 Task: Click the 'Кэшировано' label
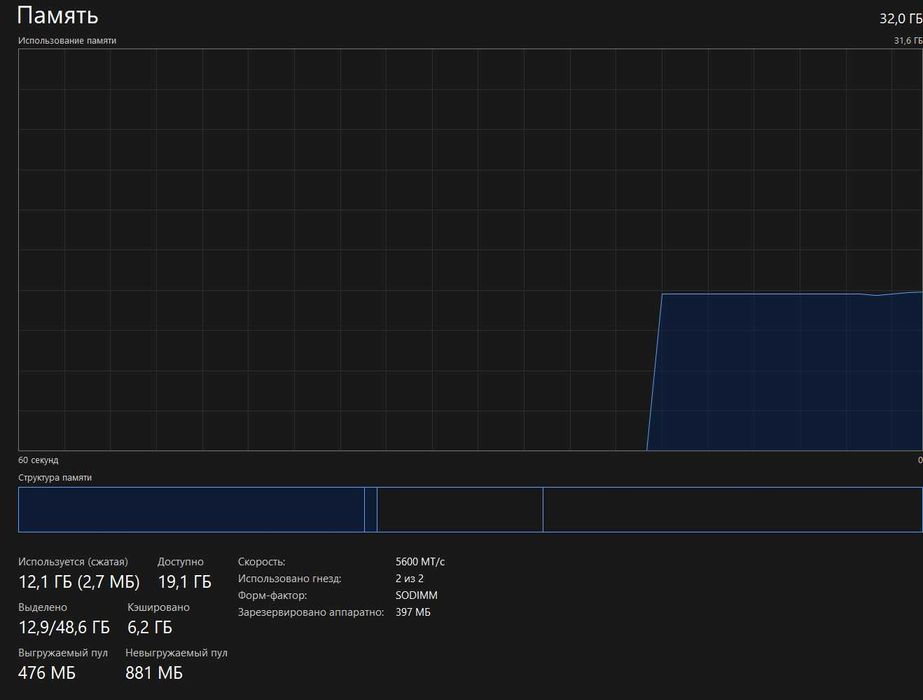click(x=158, y=607)
